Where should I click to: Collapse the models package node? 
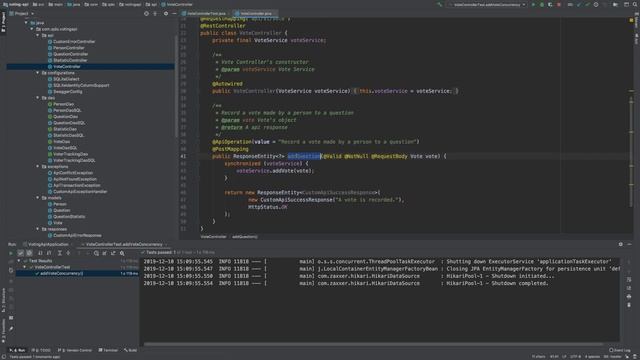pos(38,198)
